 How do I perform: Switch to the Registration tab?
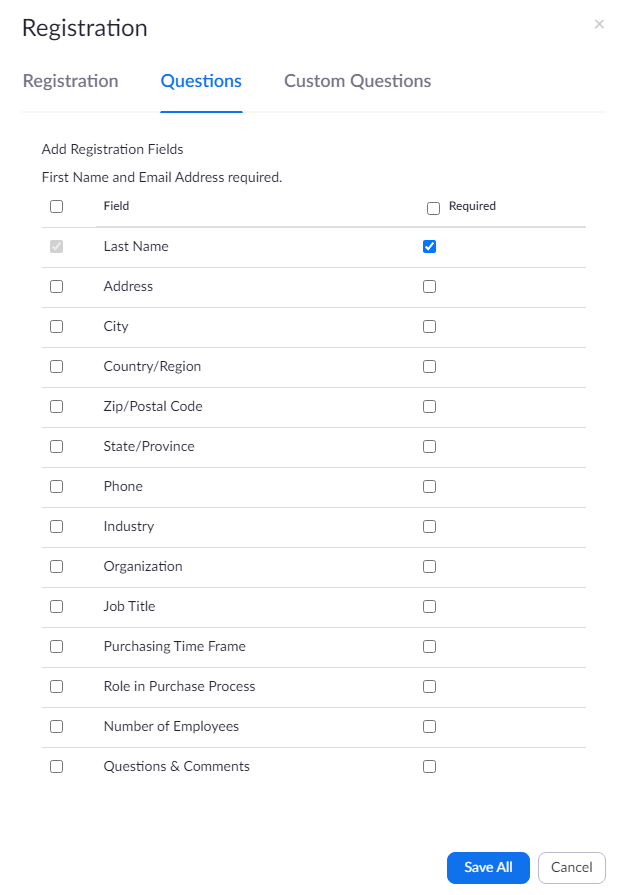(x=71, y=81)
